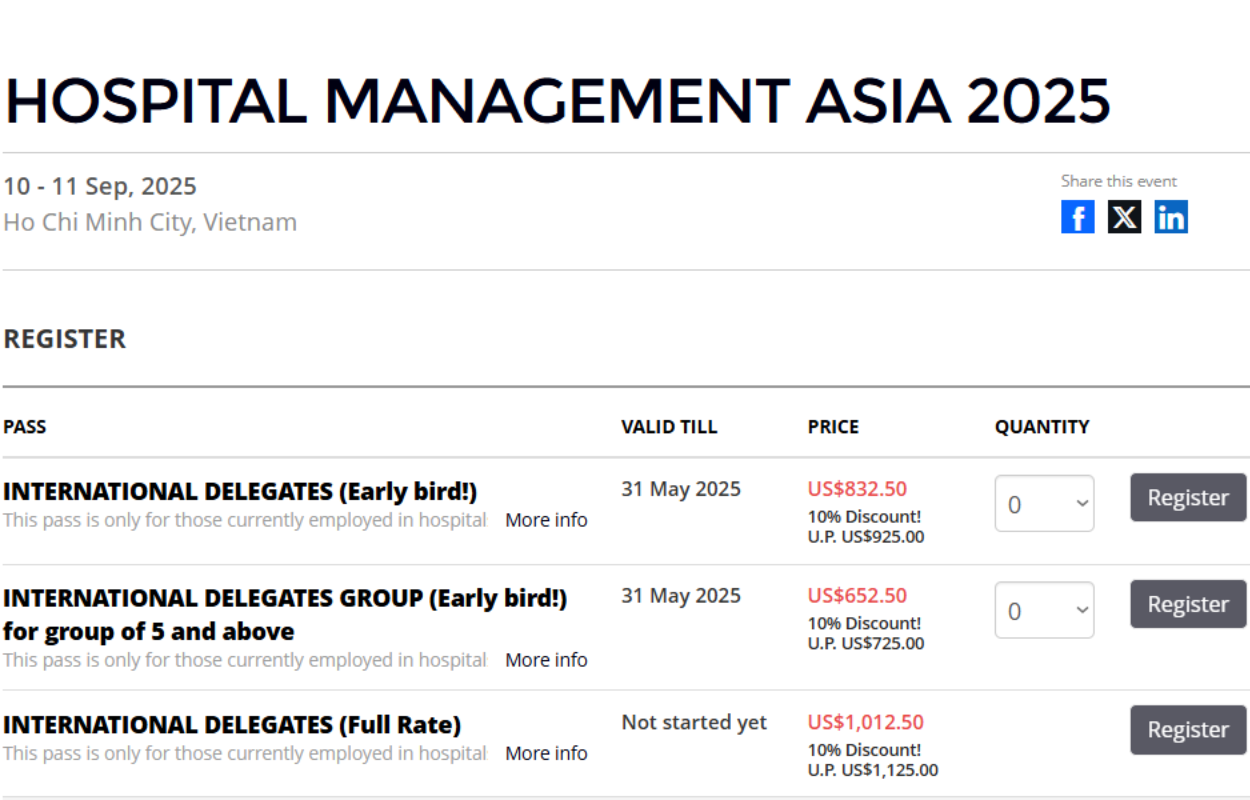The image size is (1250, 800).
Task: Click the PRICE column header
Action: [833, 427]
